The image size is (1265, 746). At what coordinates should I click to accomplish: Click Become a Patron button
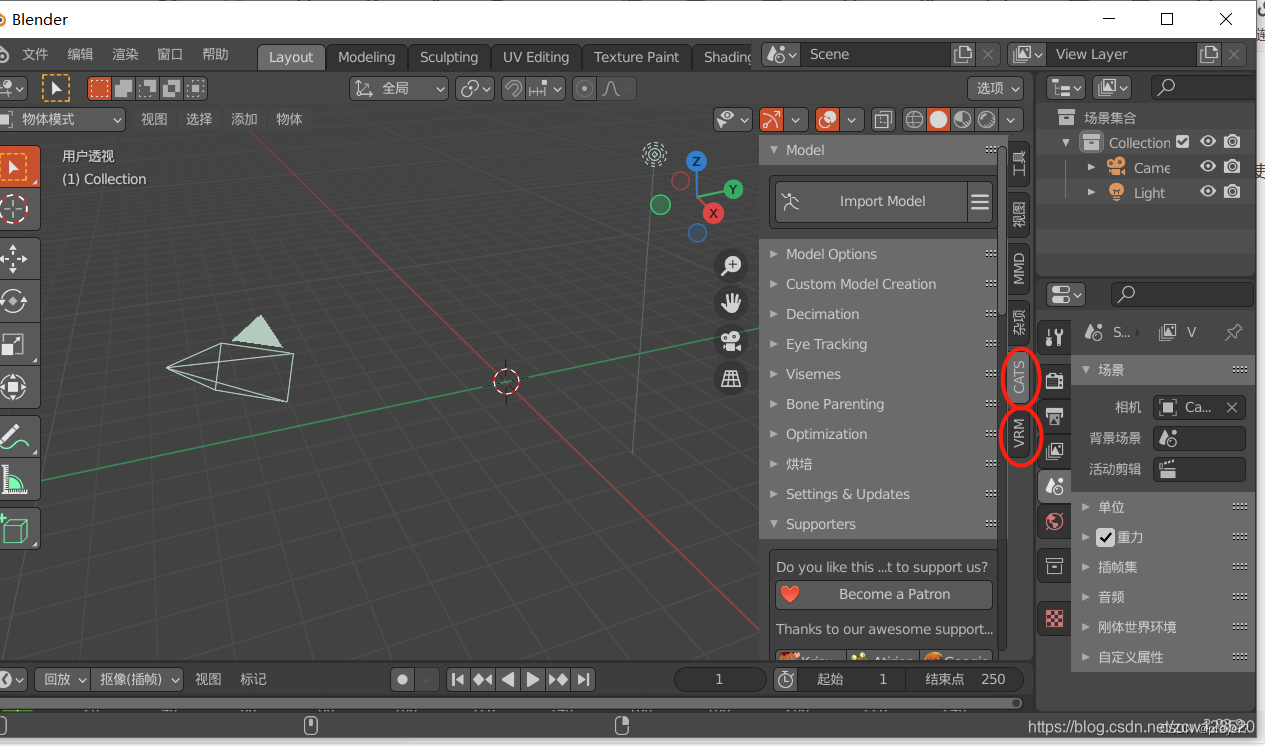tap(884, 594)
